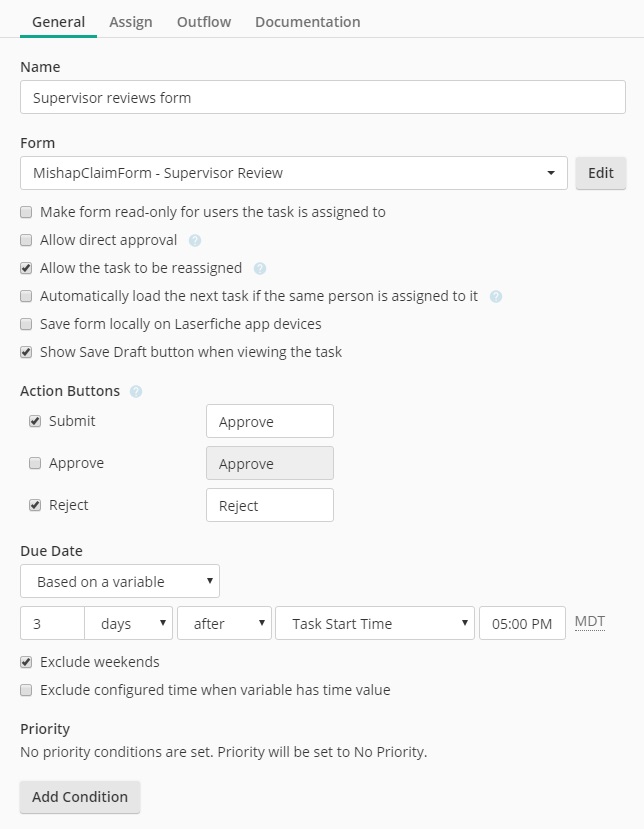Click help icon beside Allow the task to be reassigned
644x829 pixels.
point(260,269)
